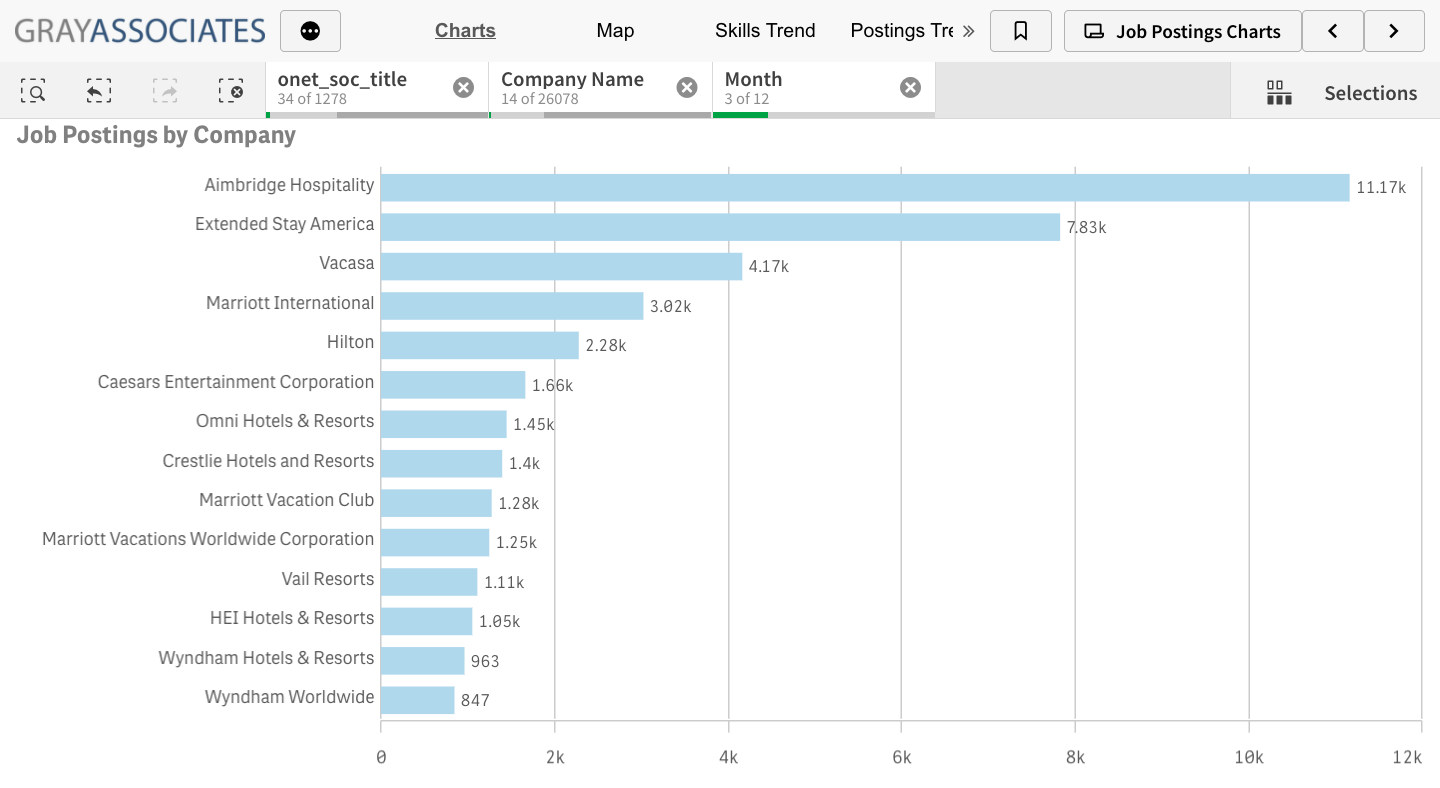Expand the overflow tabs chevron
This screenshot has height=788, width=1440.
coord(968,31)
